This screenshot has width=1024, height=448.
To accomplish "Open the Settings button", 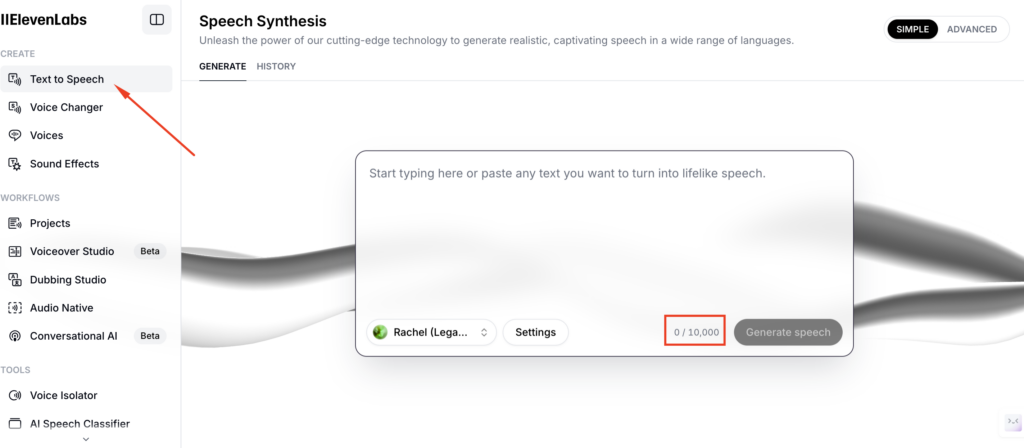I will (x=535, y=332).
